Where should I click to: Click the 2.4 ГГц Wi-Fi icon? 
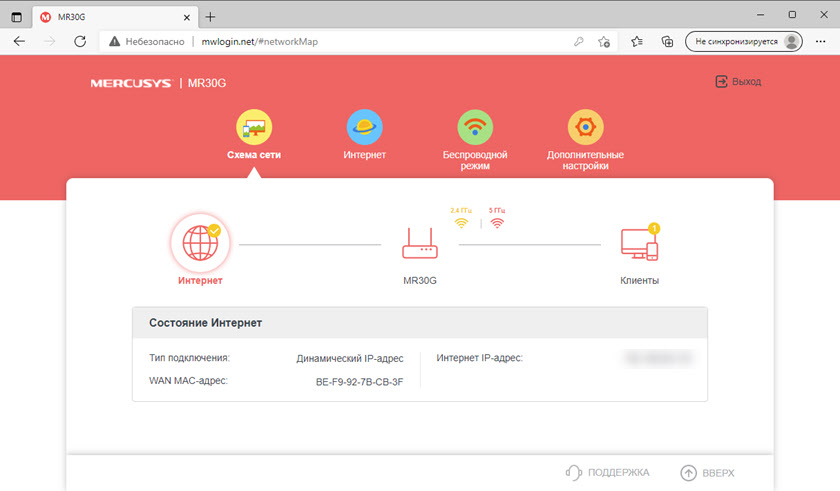tap(461, 222)
